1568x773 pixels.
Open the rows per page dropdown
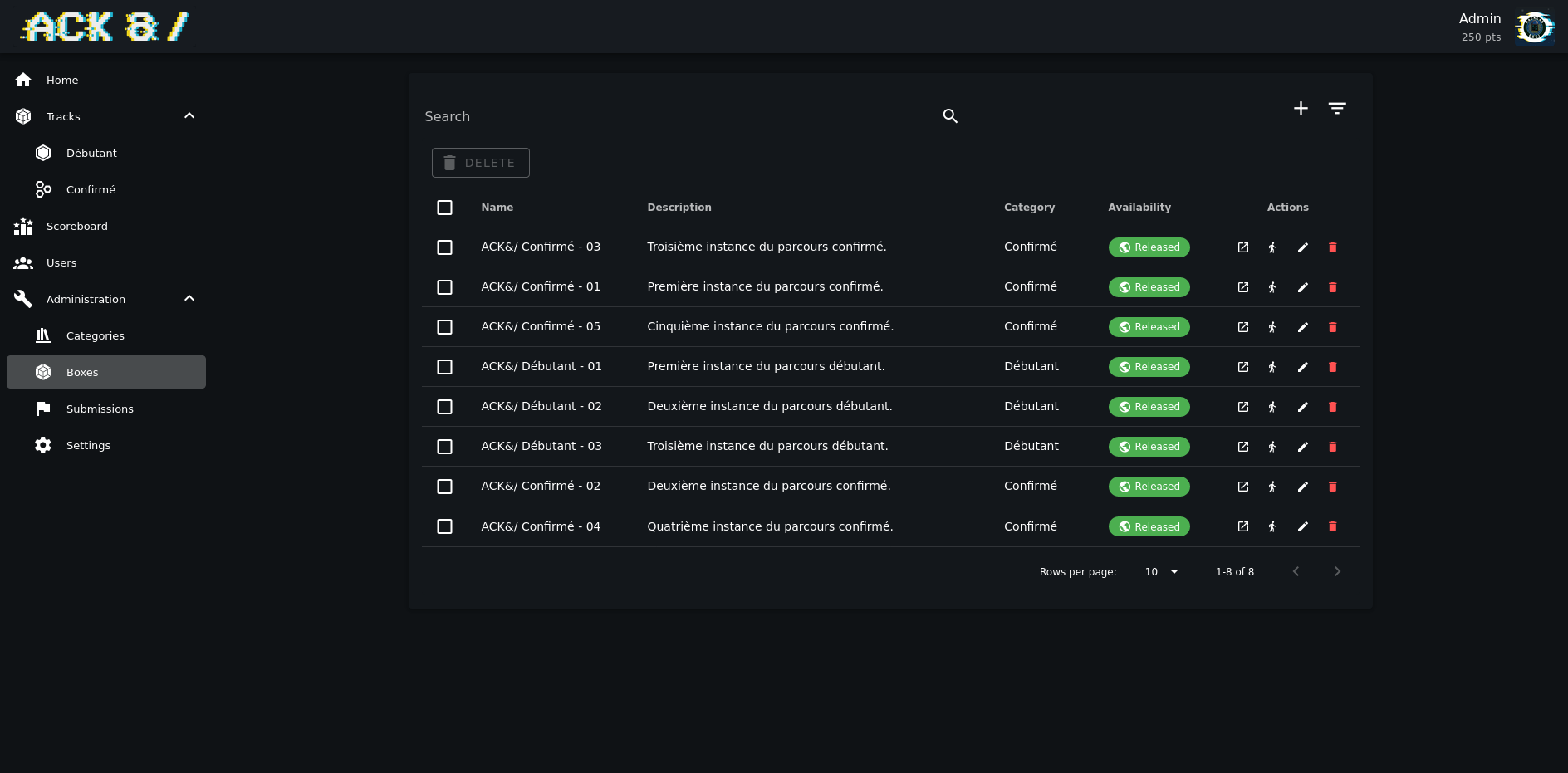1164,572
